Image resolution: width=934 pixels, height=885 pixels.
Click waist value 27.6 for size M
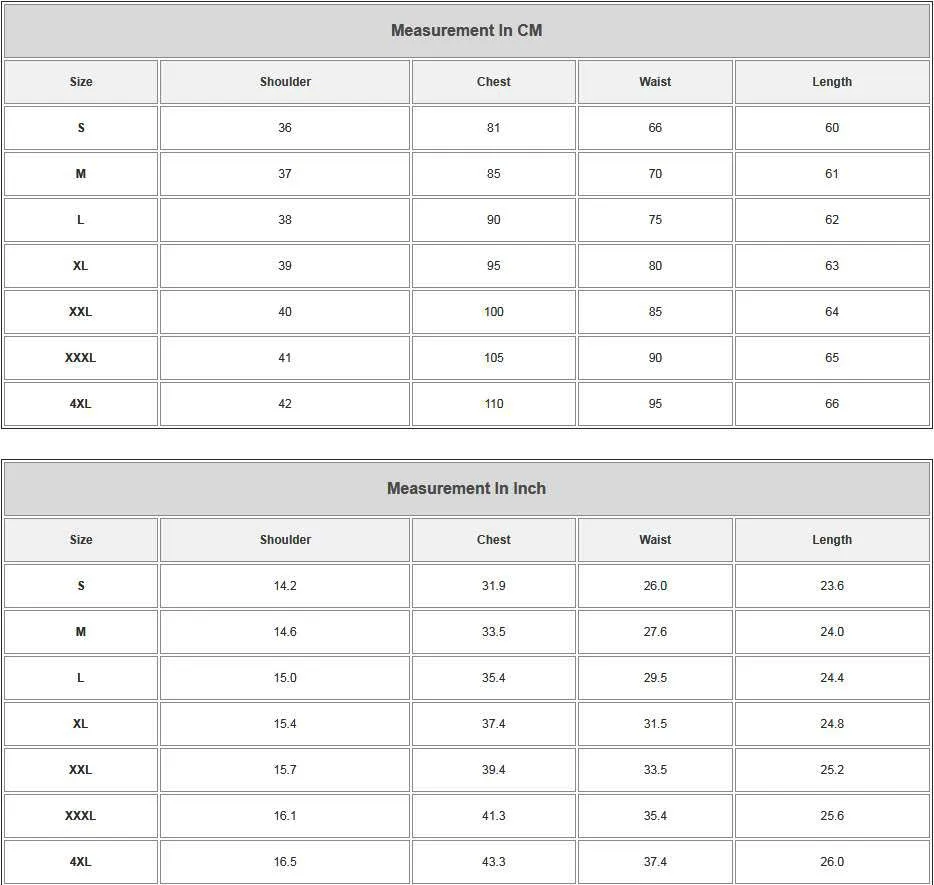click(x=655, y=632)
